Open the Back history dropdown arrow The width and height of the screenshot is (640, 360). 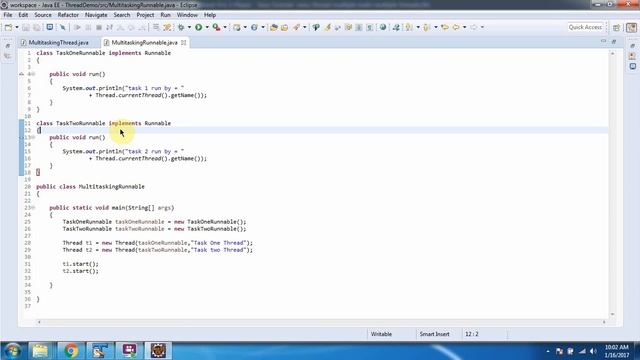click(464, 27)
